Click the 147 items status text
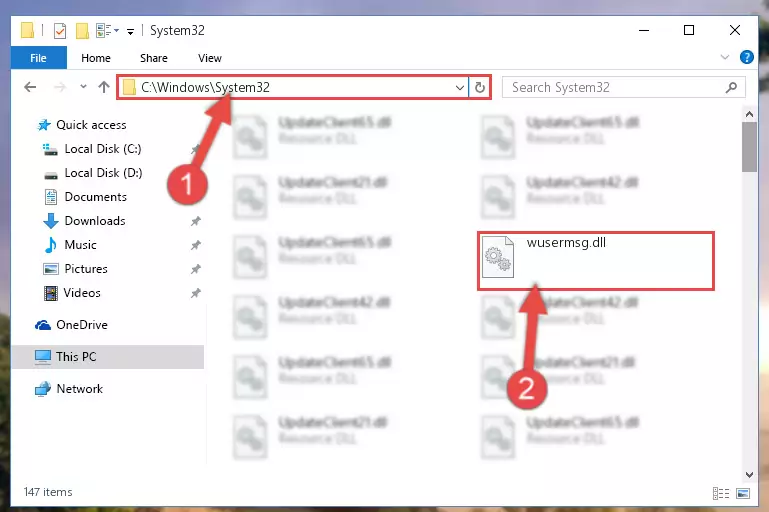This screenshot has width=769, height=512. (x=48, y=492)
